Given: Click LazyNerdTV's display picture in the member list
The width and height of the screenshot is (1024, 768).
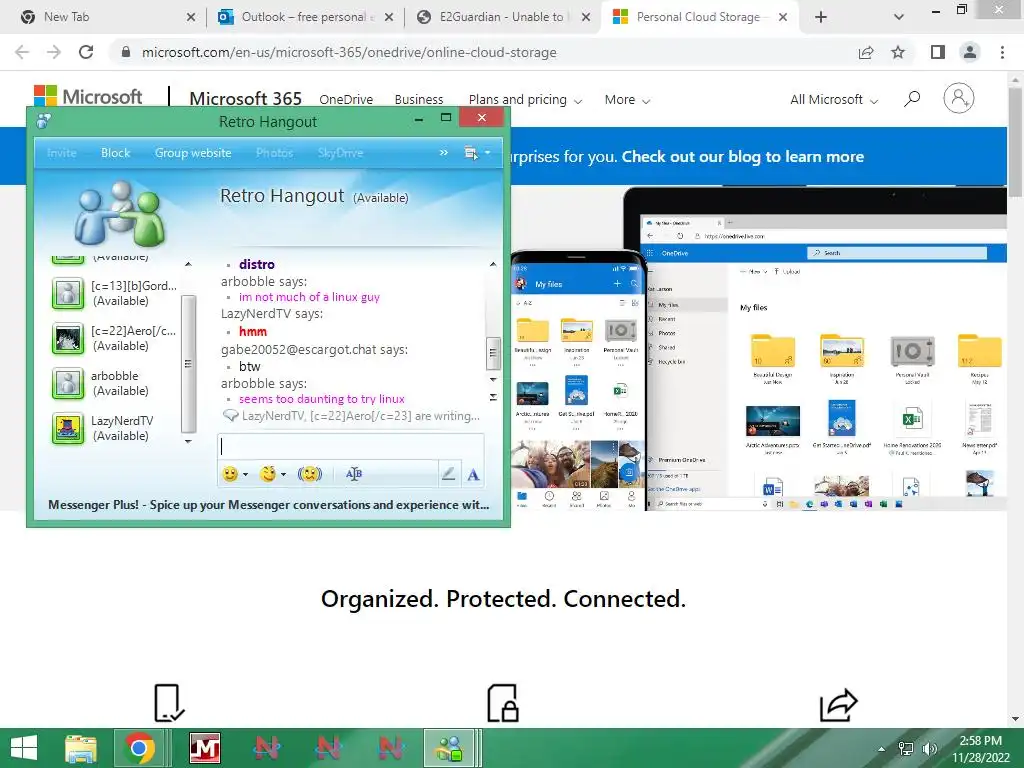Looking at the screenshot, I should click(68, 428).
